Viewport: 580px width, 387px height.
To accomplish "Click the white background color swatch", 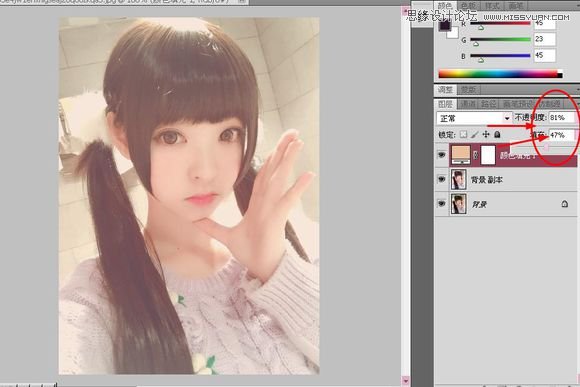I will click(x=453, y=34).
